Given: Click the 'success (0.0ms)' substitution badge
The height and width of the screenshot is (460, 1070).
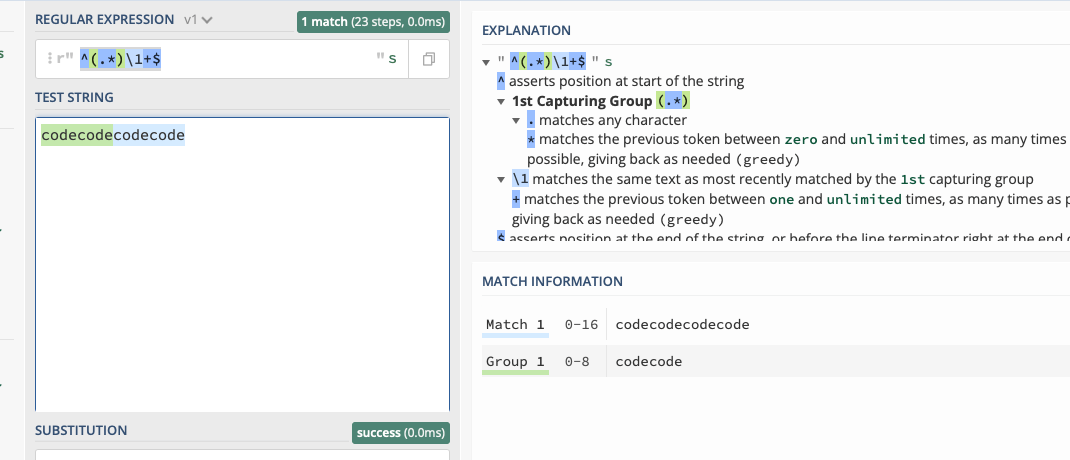Looking at the screenshot, I should point(401,433).
